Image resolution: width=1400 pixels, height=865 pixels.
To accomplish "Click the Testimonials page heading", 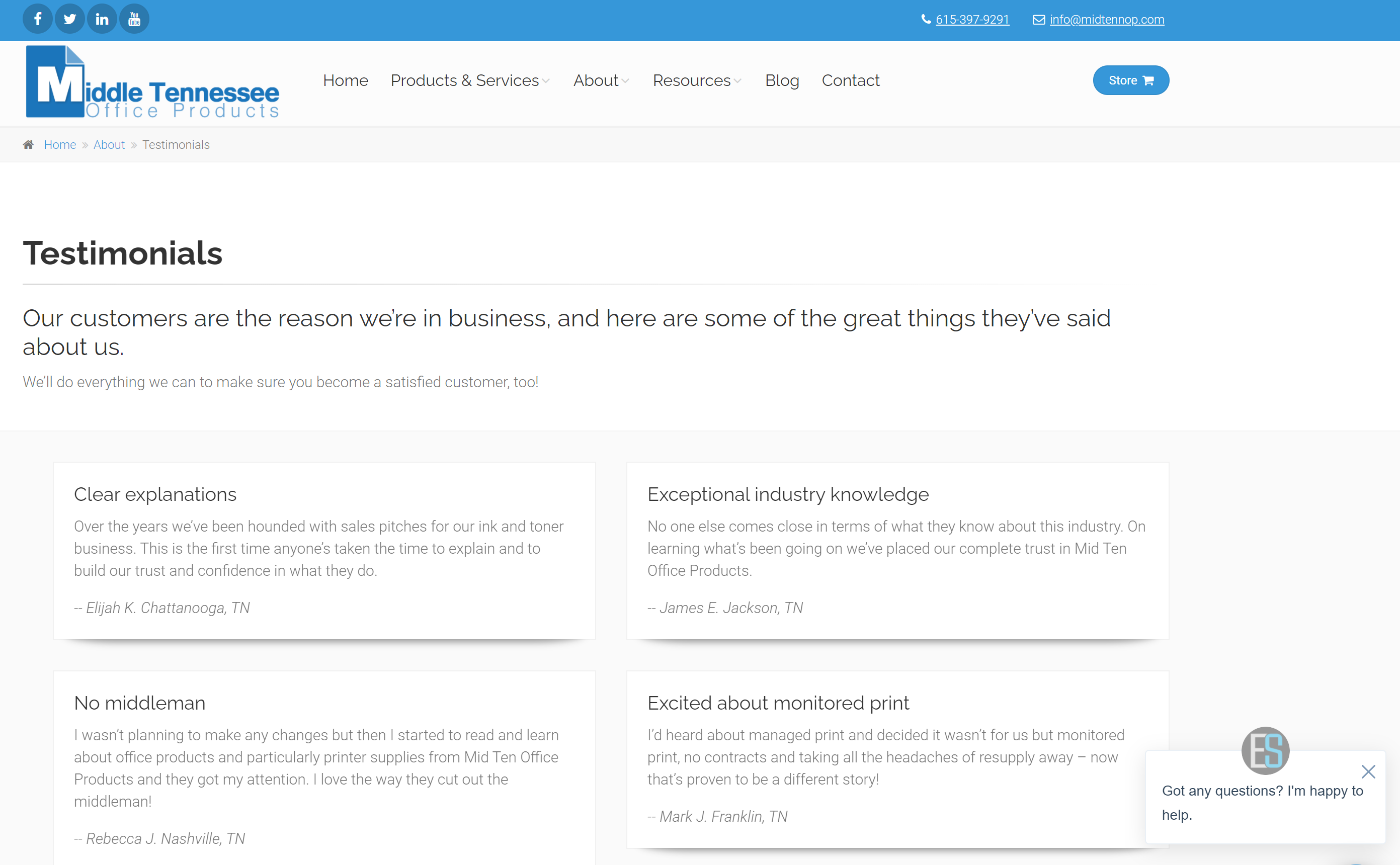I will pos(122,253).
